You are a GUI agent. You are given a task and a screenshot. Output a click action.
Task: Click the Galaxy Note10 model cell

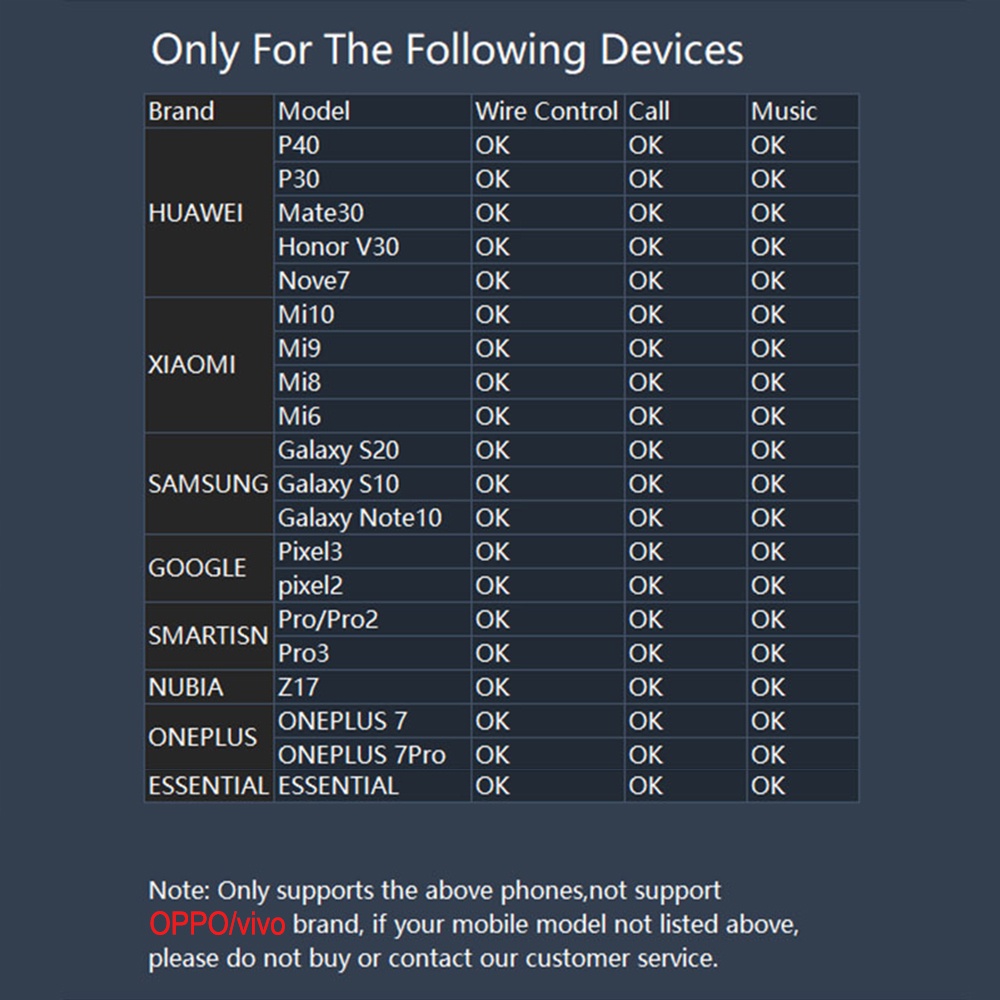[x=372, y=517]
